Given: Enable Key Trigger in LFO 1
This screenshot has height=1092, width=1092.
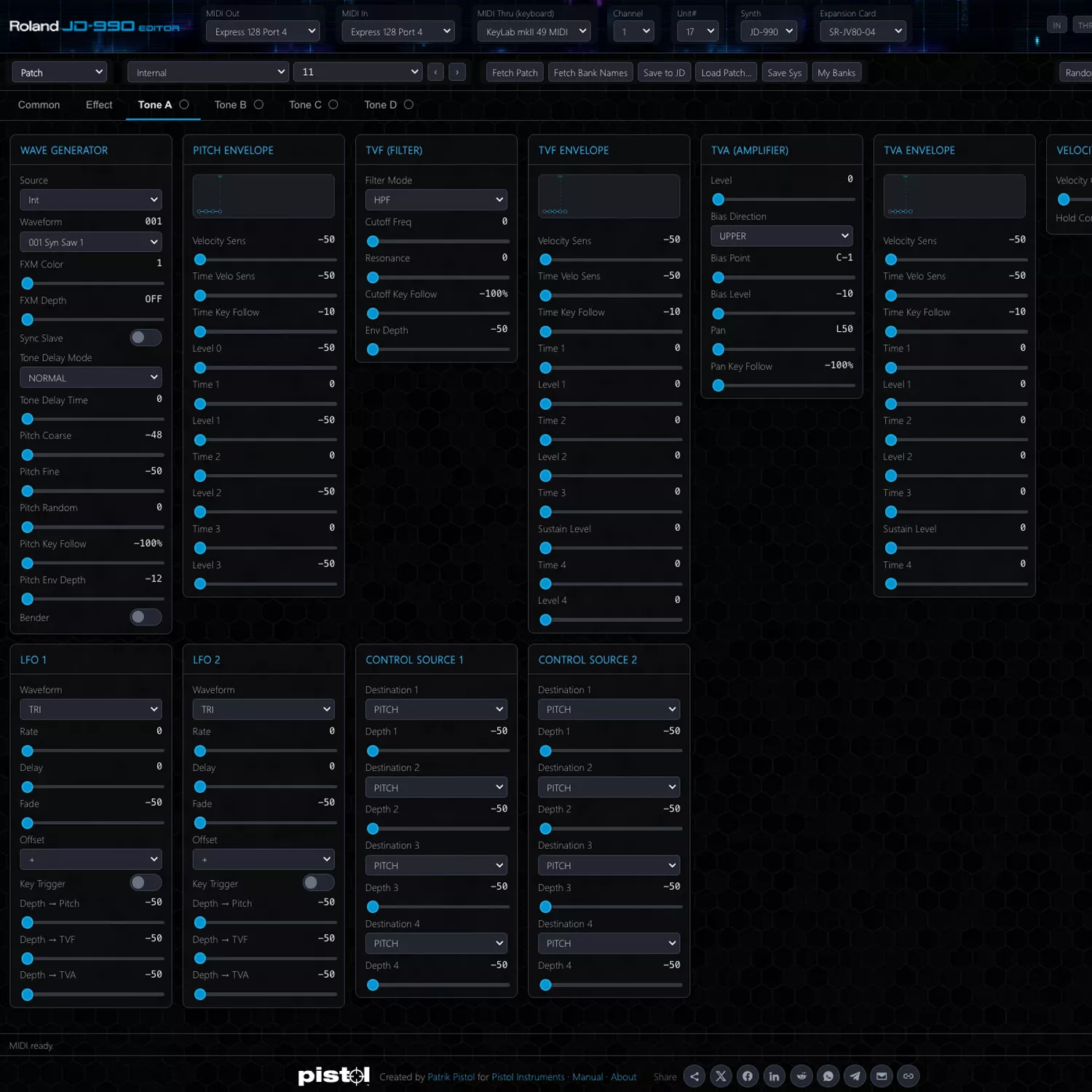Looking at the screenshot, I should click(146, 882).
